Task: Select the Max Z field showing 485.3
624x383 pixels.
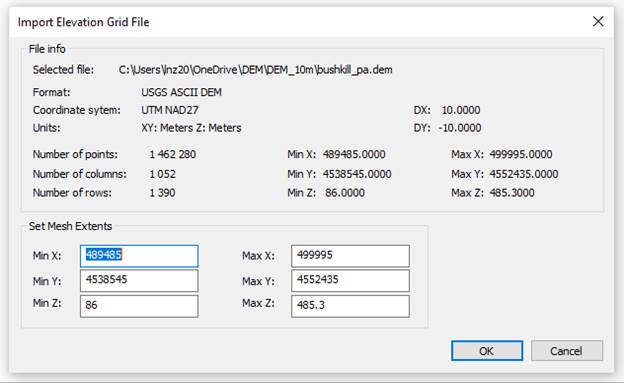Action: (x=350, y=306)
